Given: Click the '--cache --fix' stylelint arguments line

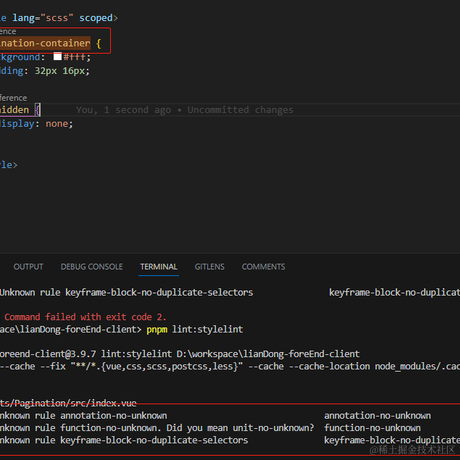Looking at the screenshot, I should tap(230, 366).
